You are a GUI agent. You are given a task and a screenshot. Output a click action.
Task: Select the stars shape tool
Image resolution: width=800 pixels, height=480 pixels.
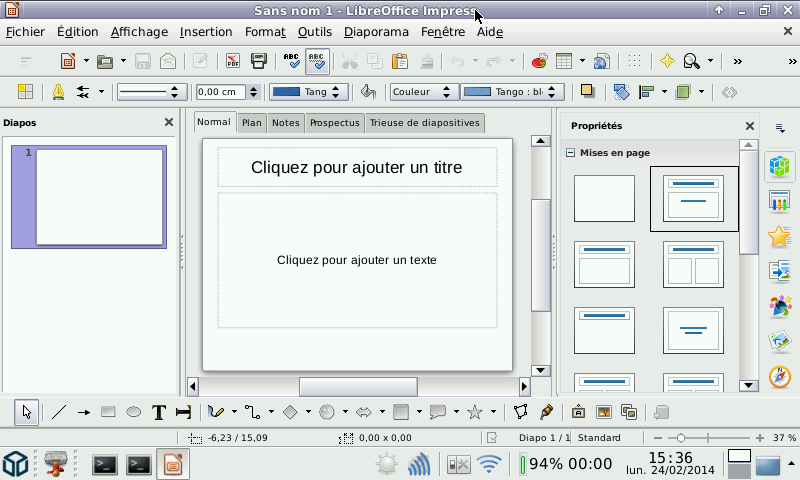(475, 412)
